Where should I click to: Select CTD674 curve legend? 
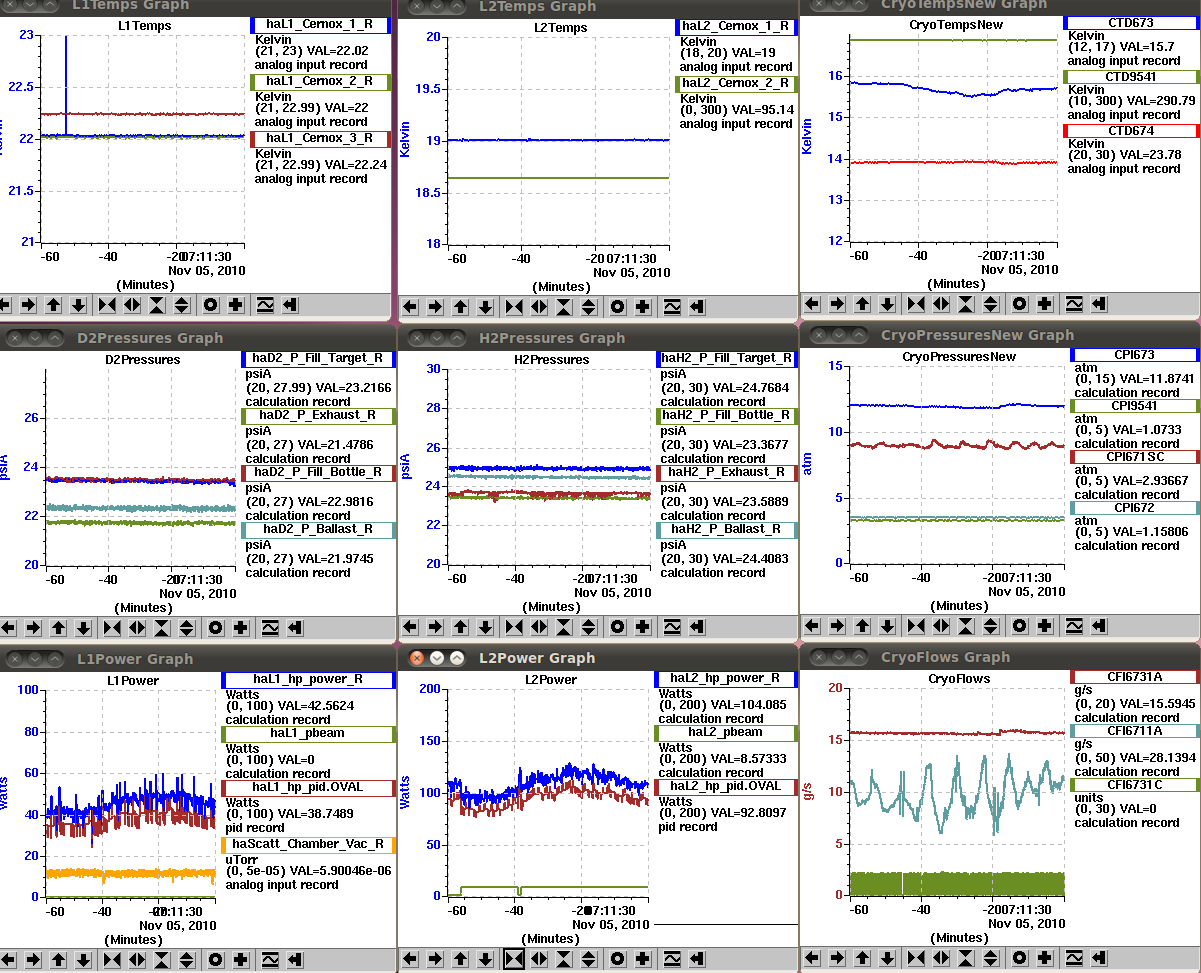coord(1131,131)
